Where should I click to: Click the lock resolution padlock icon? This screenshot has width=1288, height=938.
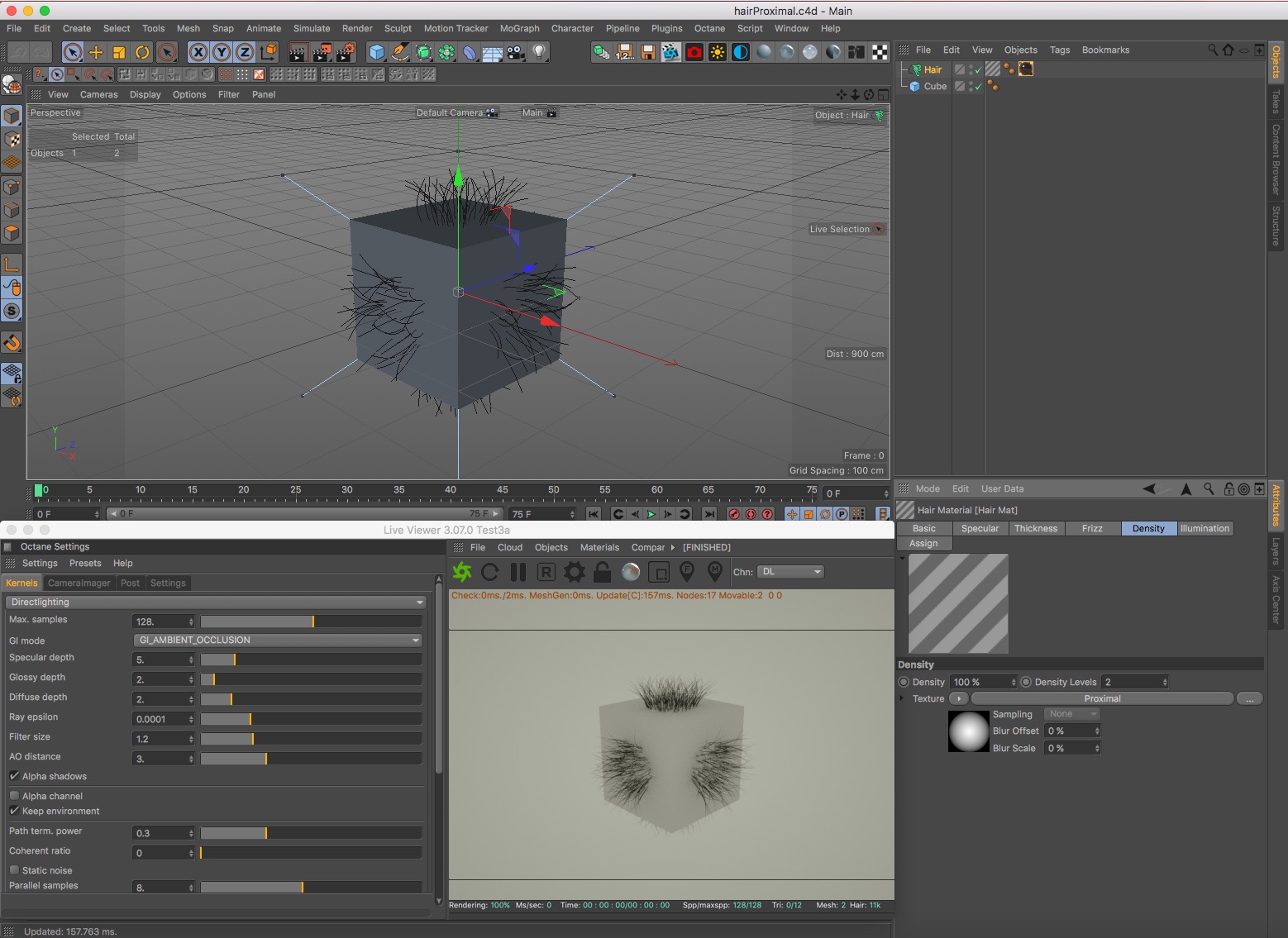pyautogui.click(x=603, y=572)
